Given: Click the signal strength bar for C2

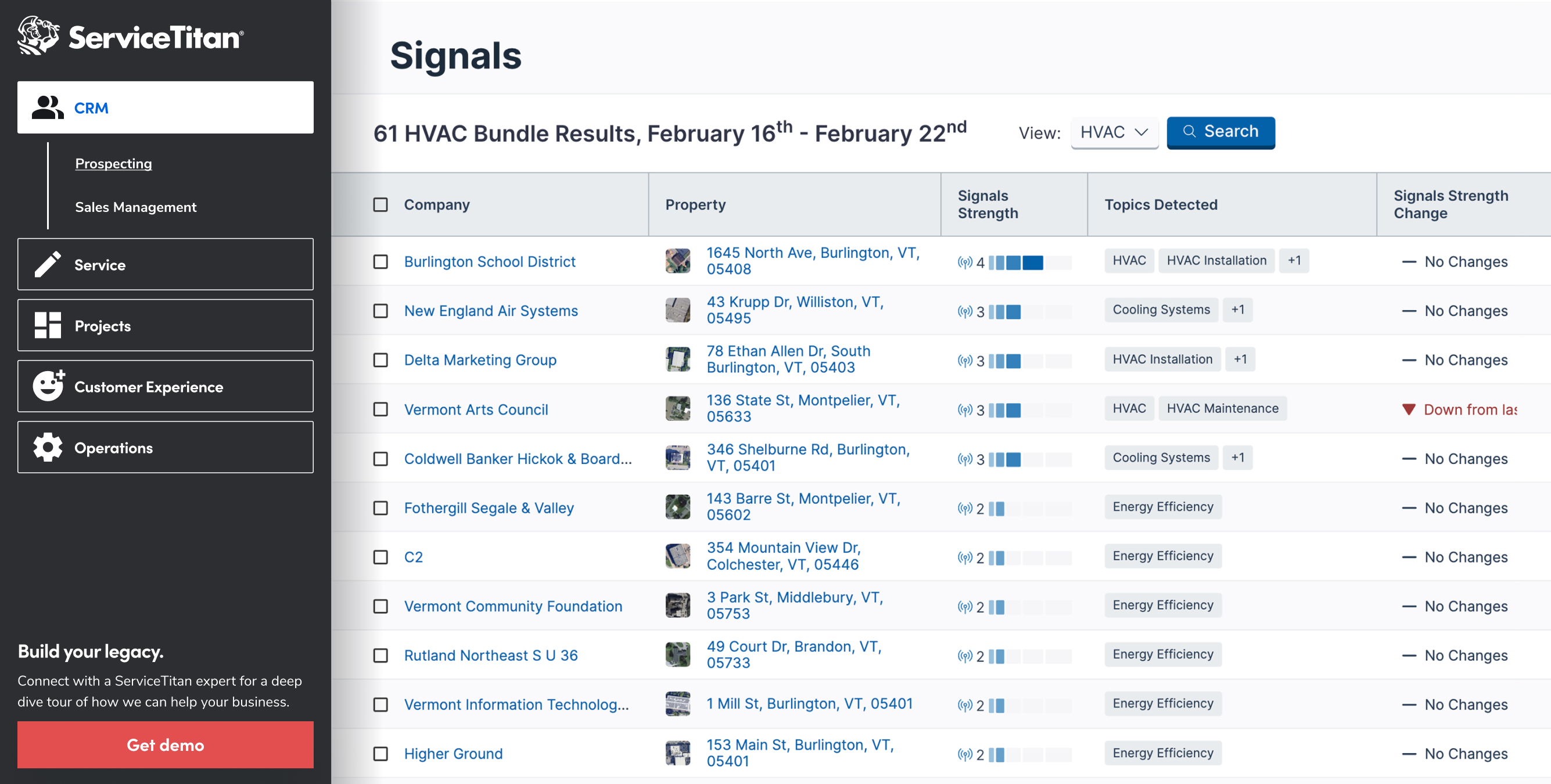Looking at the screenshot, I should [x=1029, y=558].
